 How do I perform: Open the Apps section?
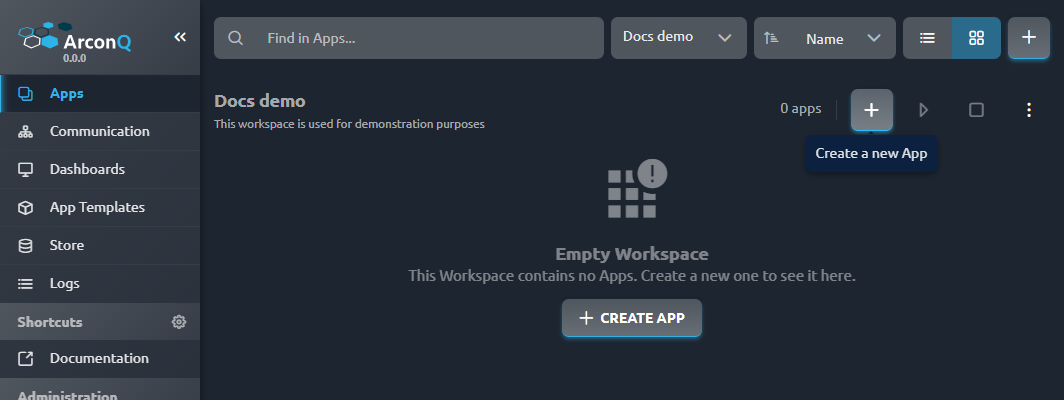(x=100, y=93)
